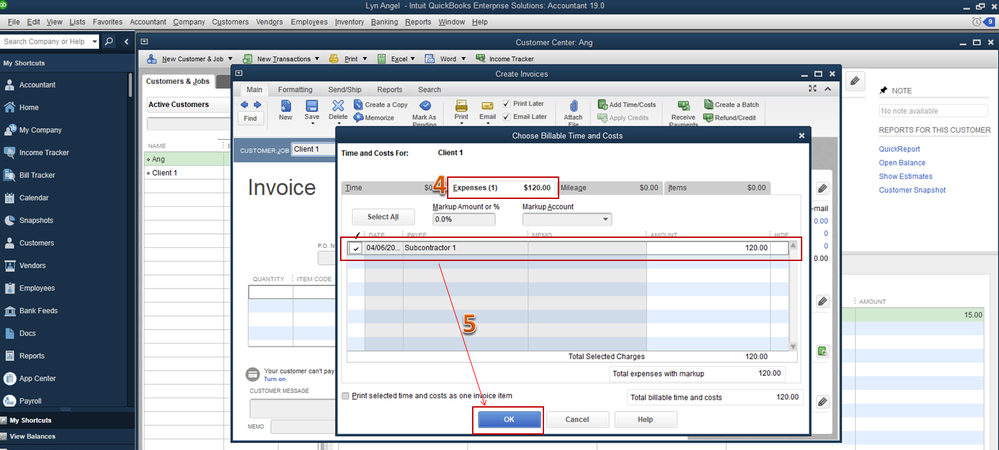Viewport: 999px width, 450px height.
Task: Switch to Send/Ship ribbon tab
Action: (x=345, y=90)
